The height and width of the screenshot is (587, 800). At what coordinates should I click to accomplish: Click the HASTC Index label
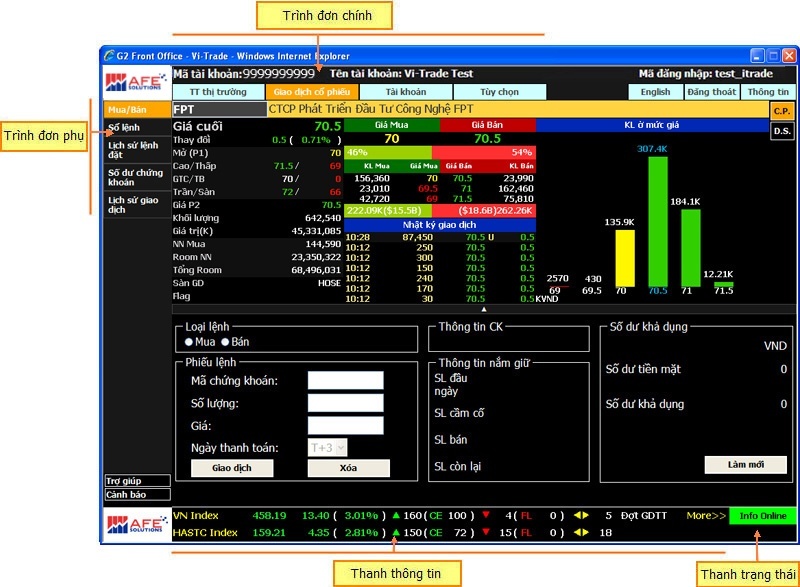[x=205, y=532]
